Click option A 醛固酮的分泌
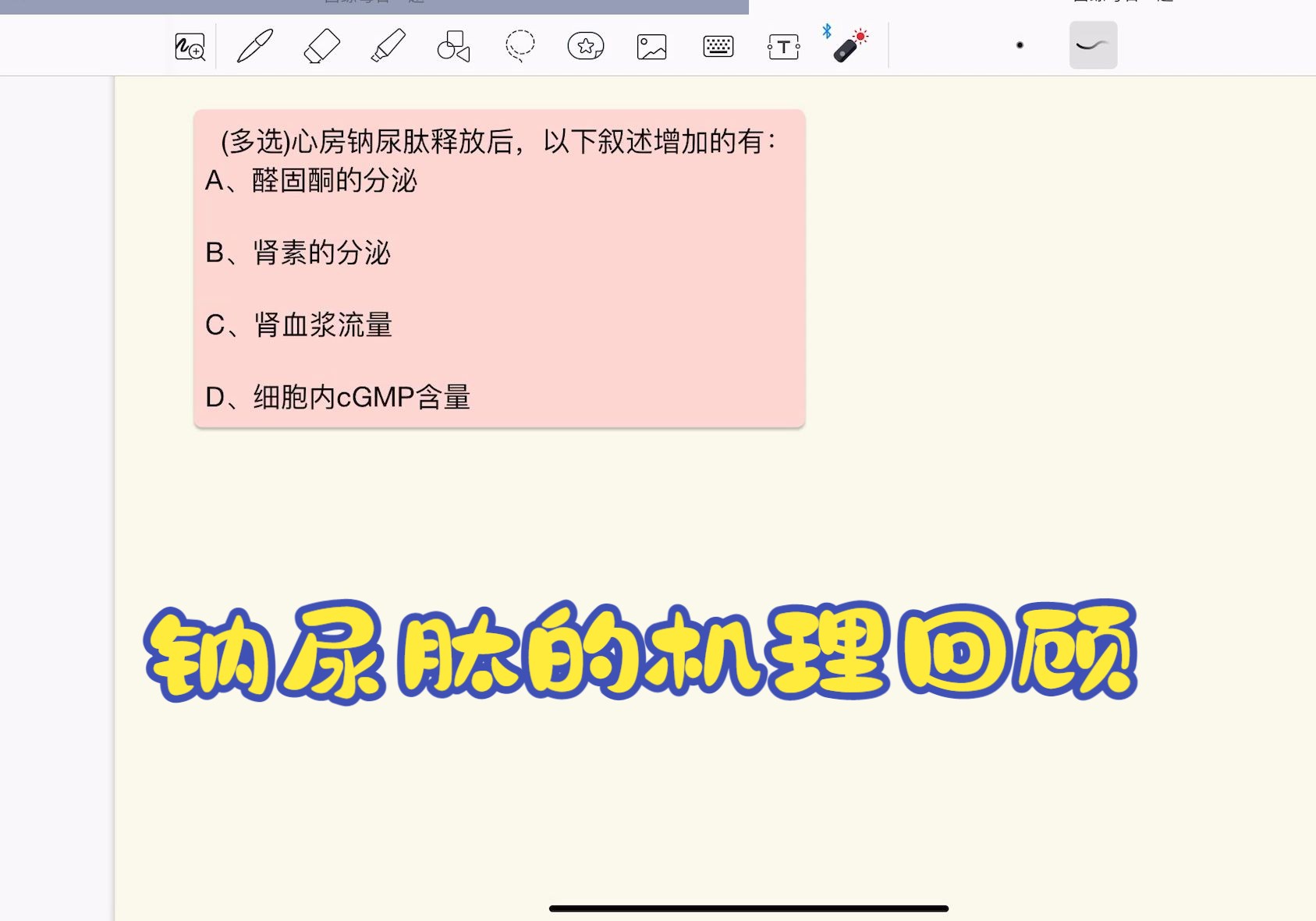Screen dimensions: 1316x921 click(x=310, y=180)
